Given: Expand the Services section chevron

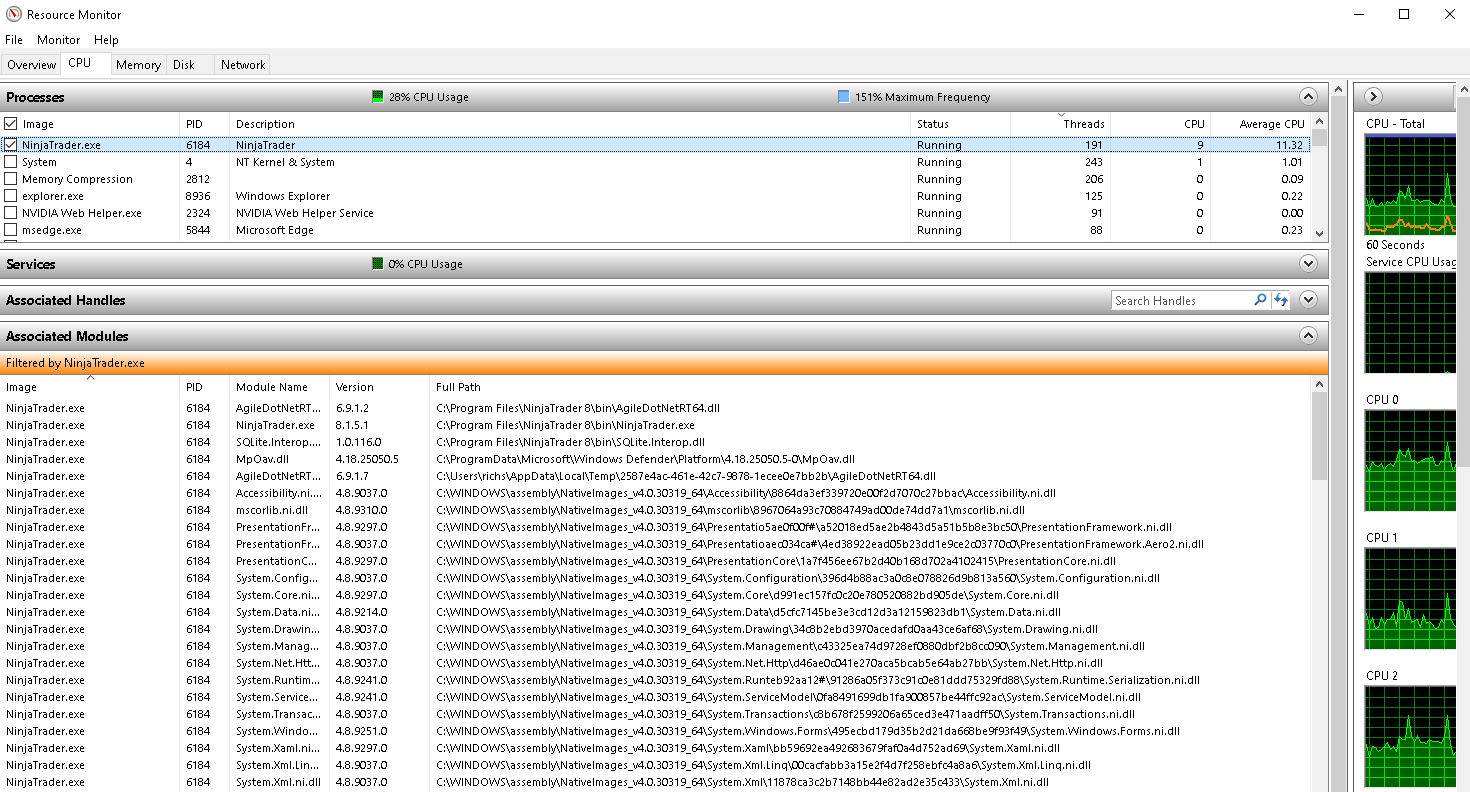Looking at the screenshot, I should pyautogui.click(x=1308, y=264).
